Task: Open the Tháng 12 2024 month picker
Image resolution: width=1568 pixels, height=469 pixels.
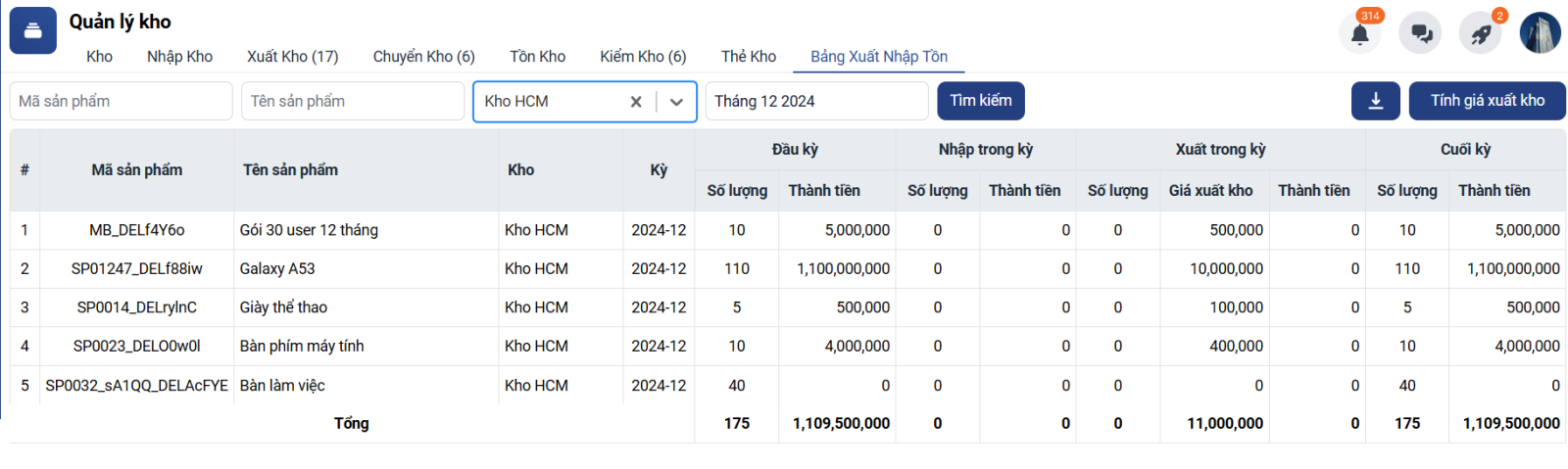Action: pos(815,101)
